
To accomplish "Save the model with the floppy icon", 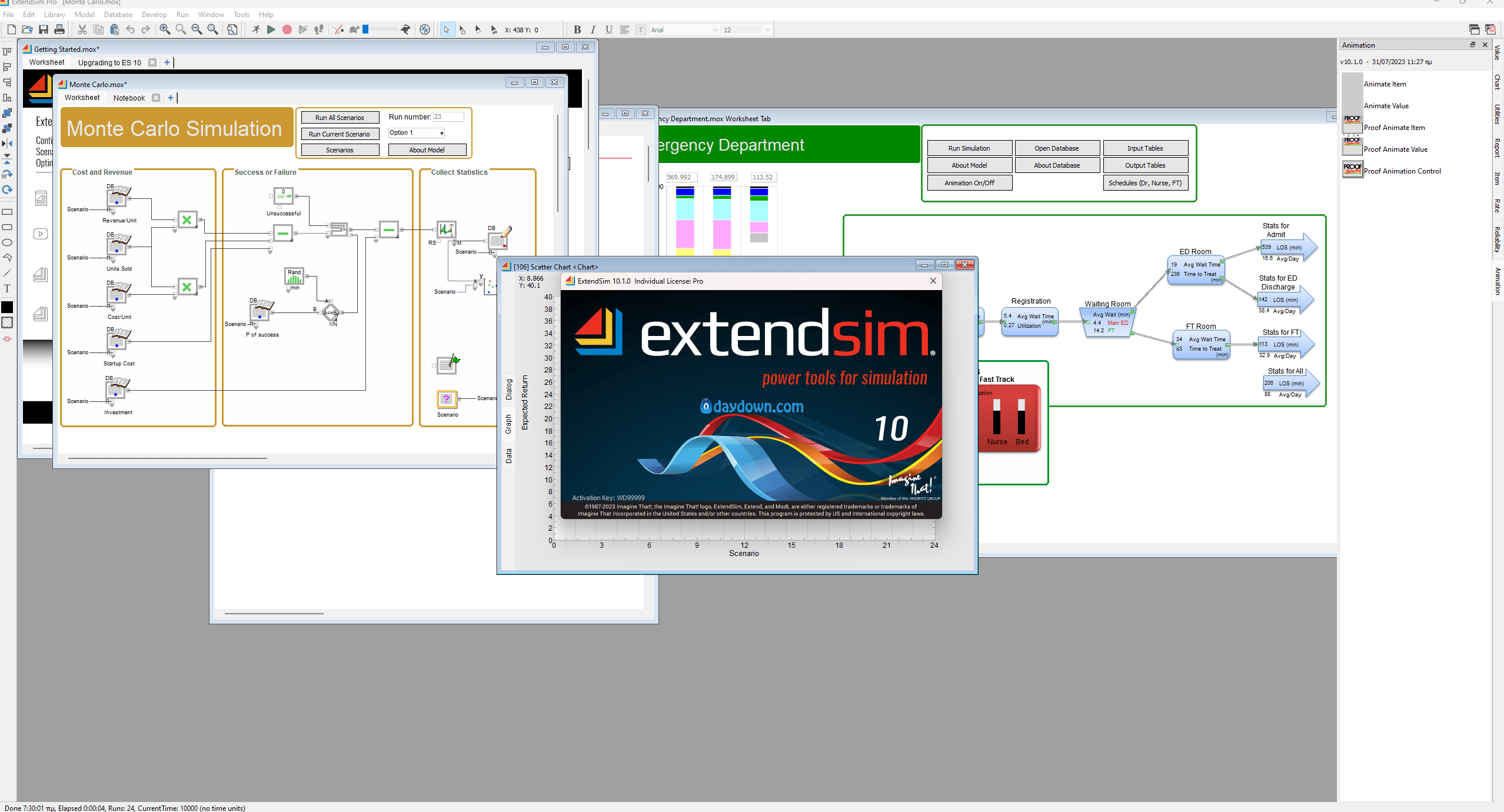I will (x=44, y=29).
